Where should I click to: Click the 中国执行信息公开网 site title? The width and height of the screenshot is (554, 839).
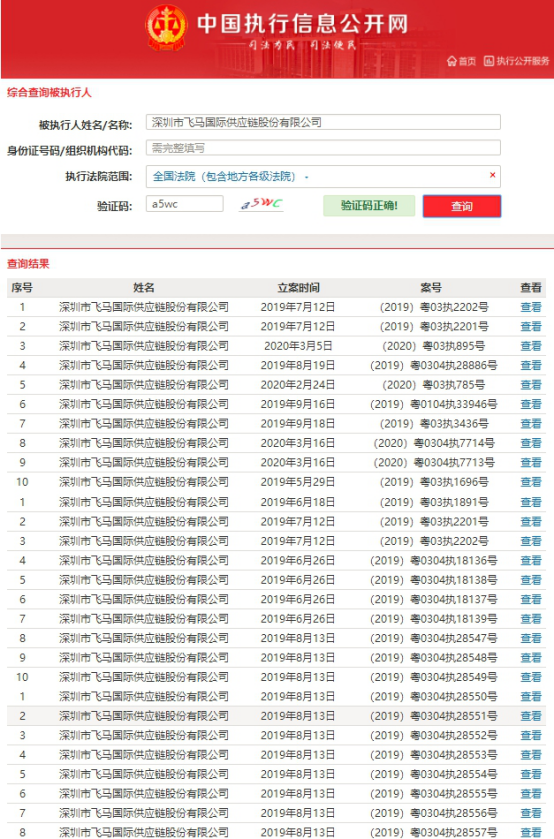[302, 24]
